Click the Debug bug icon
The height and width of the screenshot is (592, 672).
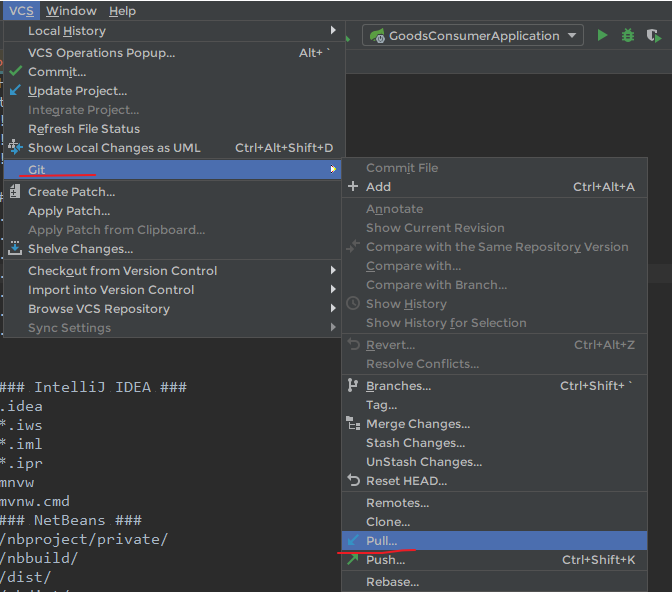tap(627, 36)
